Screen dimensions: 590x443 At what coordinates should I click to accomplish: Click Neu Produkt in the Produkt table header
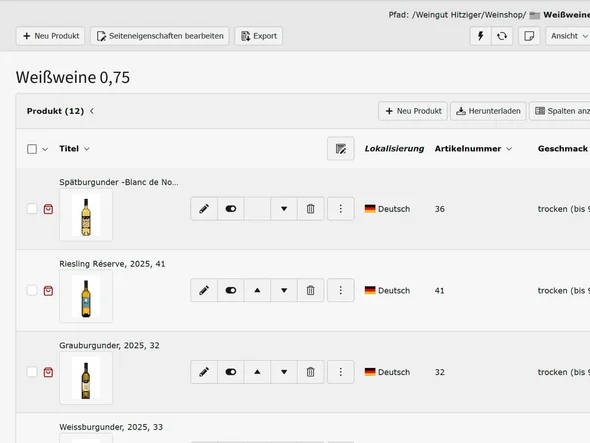click(413, 111)
